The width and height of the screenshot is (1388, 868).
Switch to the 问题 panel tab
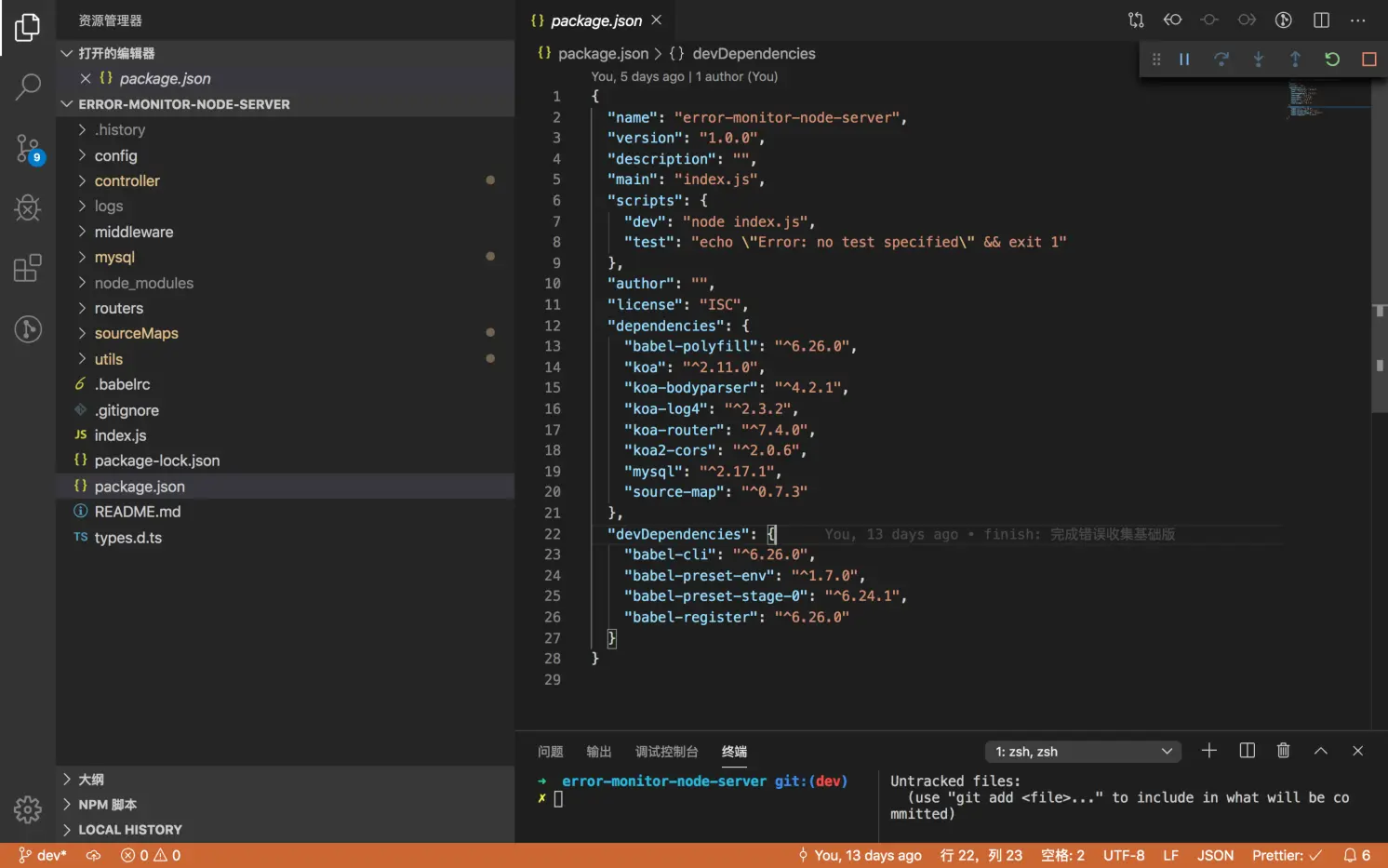click(550, 752)
